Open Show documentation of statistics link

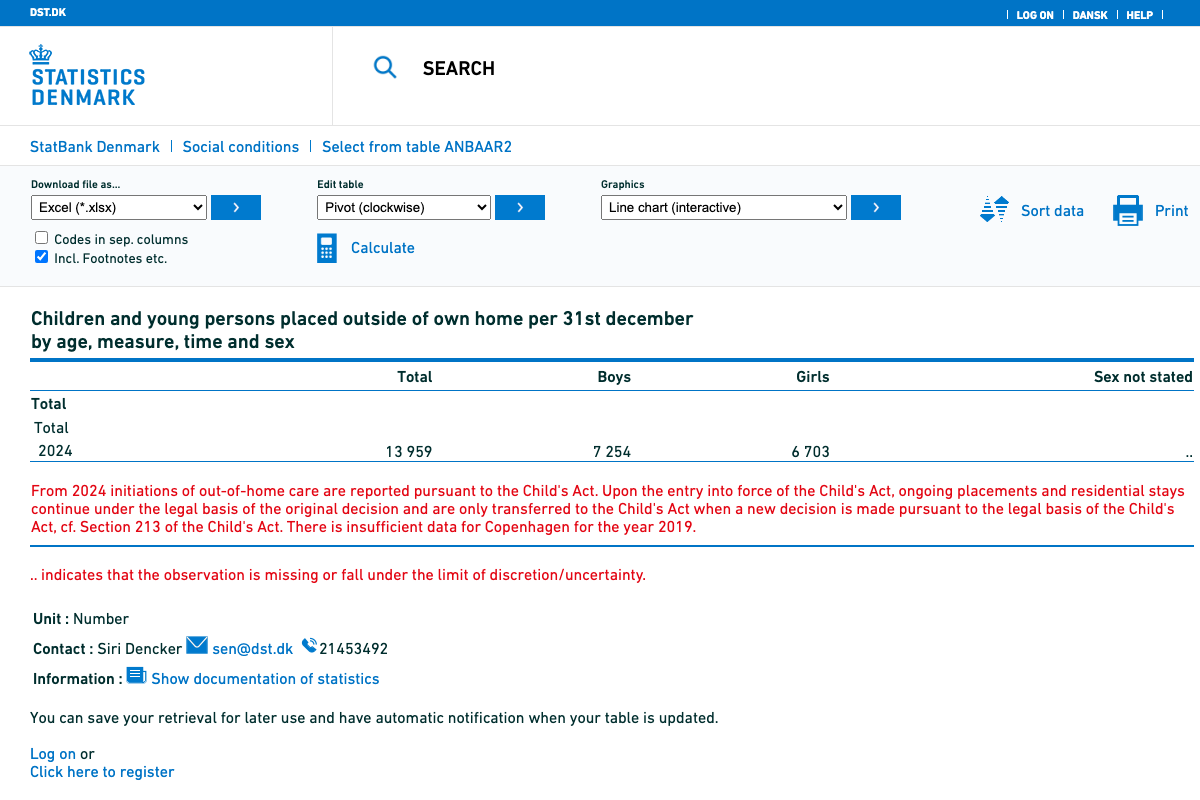click(x=265, y=679)
